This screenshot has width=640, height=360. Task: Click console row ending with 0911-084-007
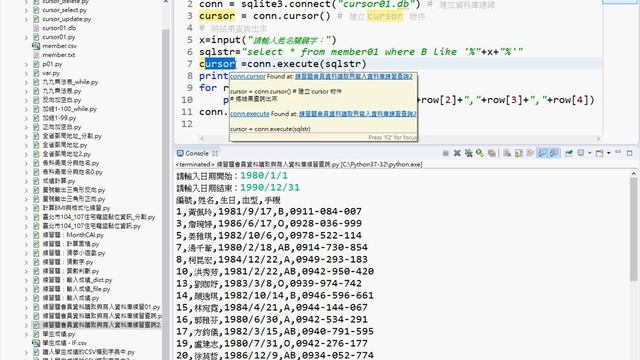point(269,211)
